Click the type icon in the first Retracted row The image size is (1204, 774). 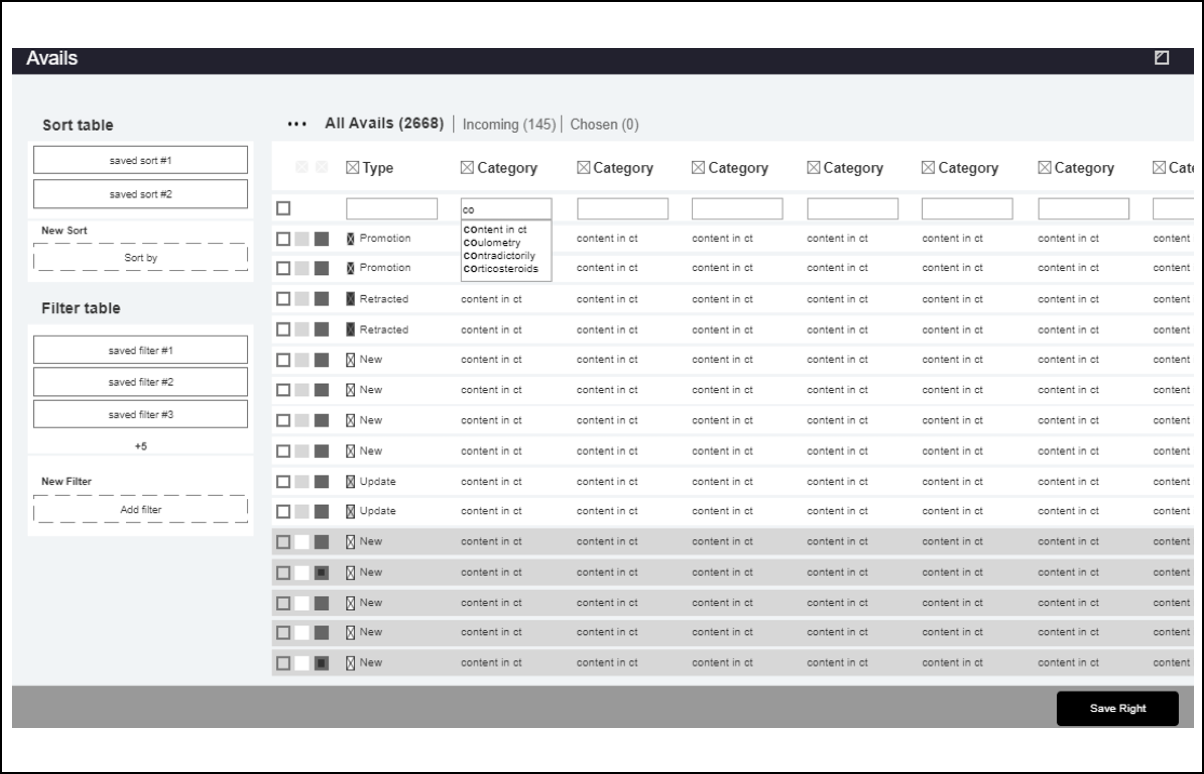coord(351,299)
